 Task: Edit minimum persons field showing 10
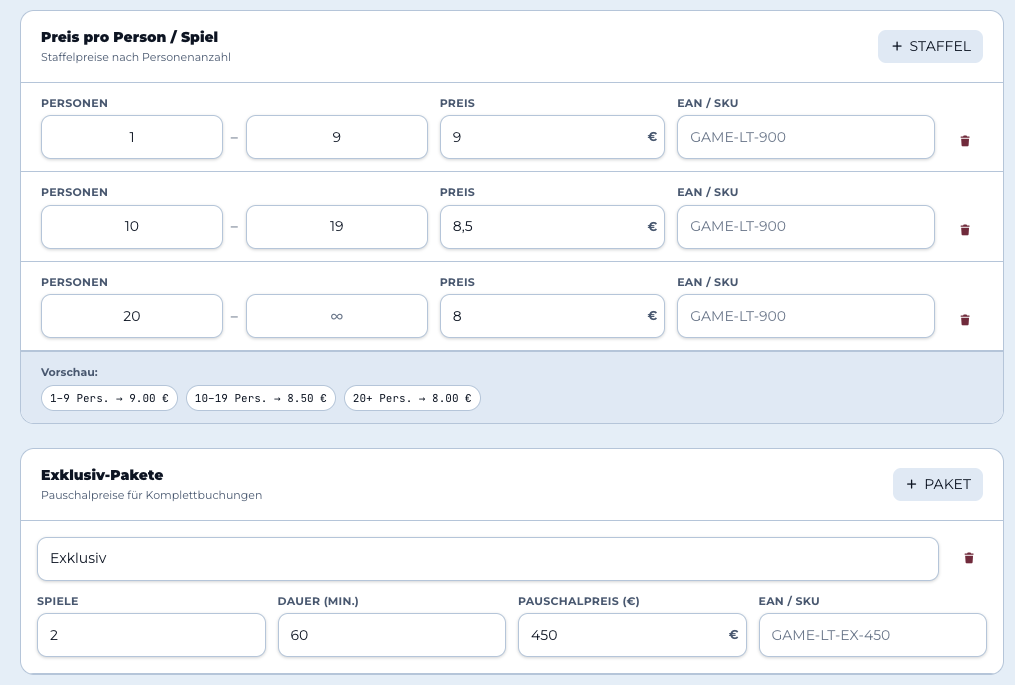132,227
